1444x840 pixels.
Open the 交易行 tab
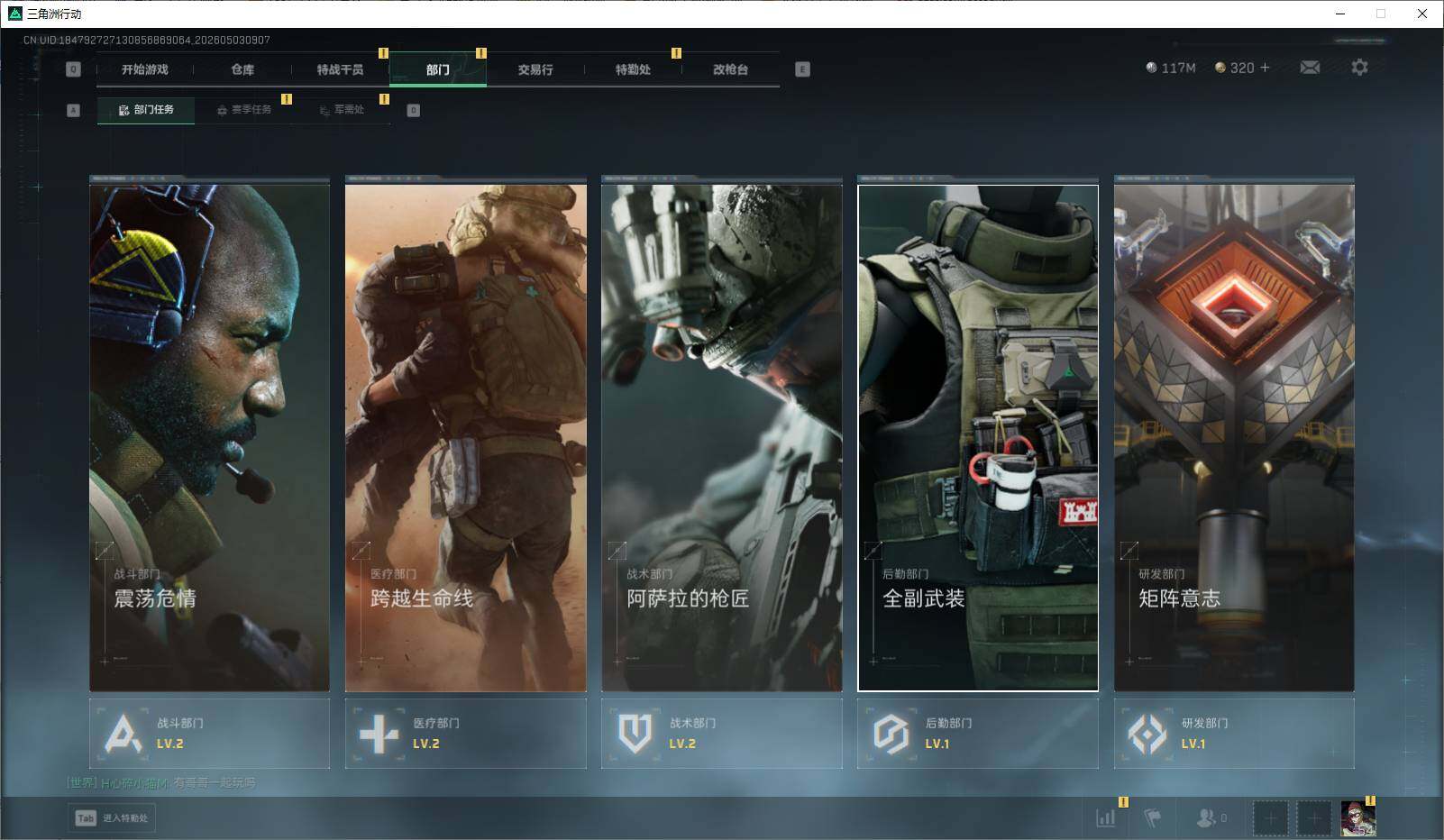click(x=535, y=69)
